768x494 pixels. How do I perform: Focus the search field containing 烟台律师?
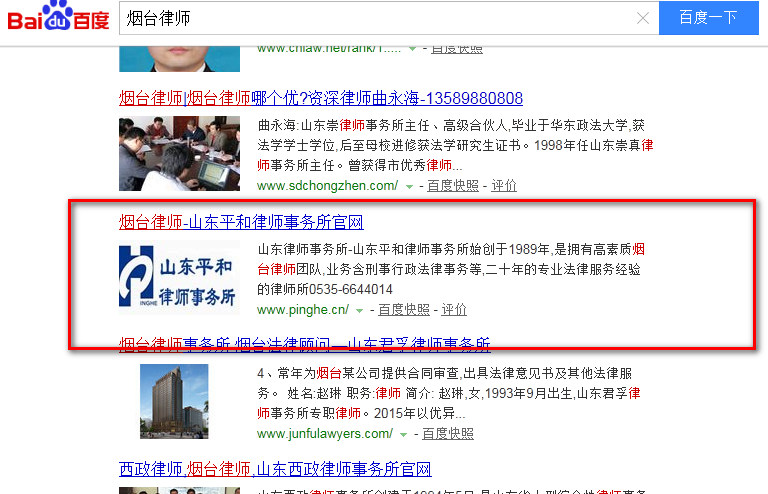(380, 18)
